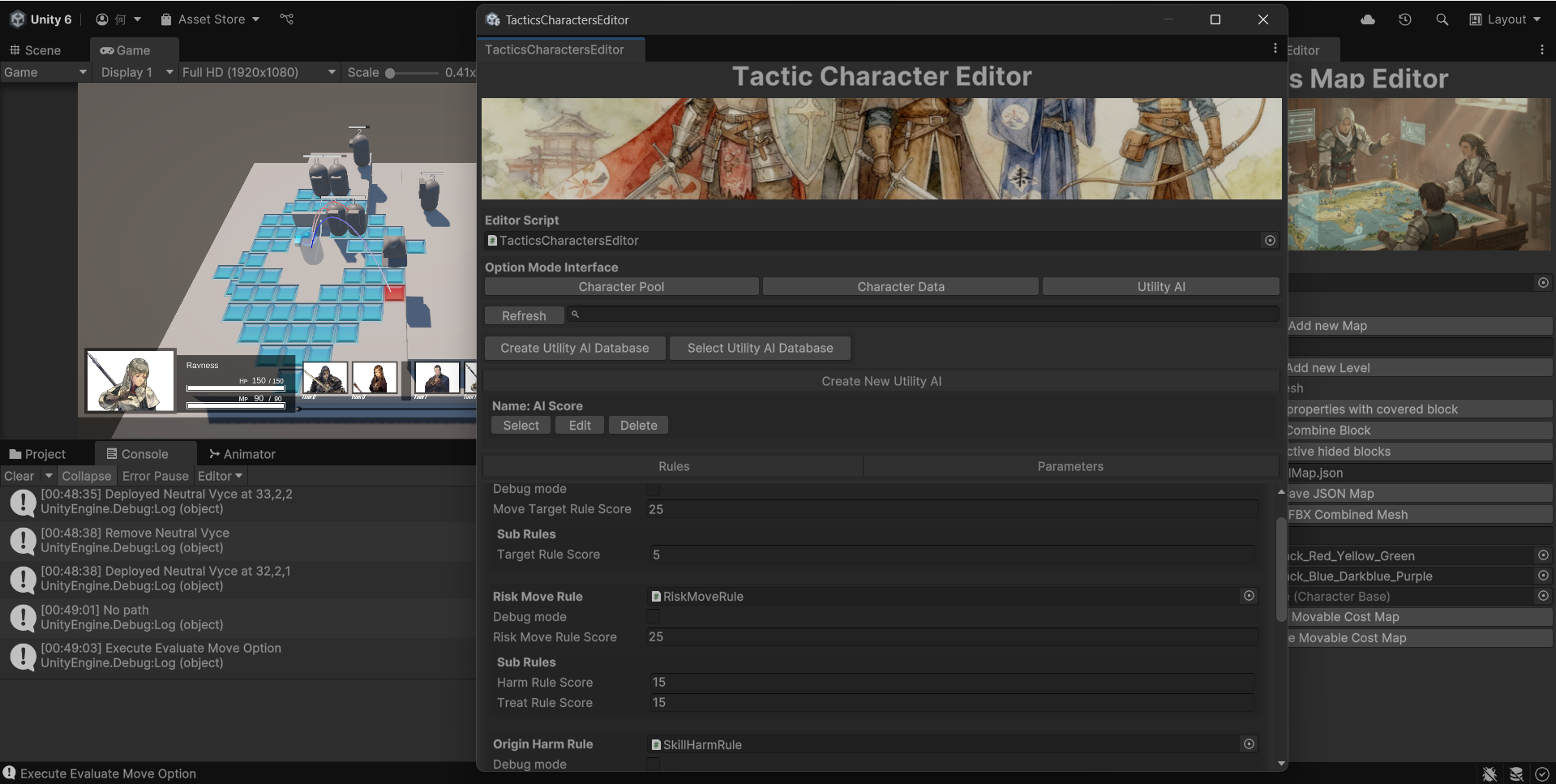Click Select for AI Score

coord(521,426)
